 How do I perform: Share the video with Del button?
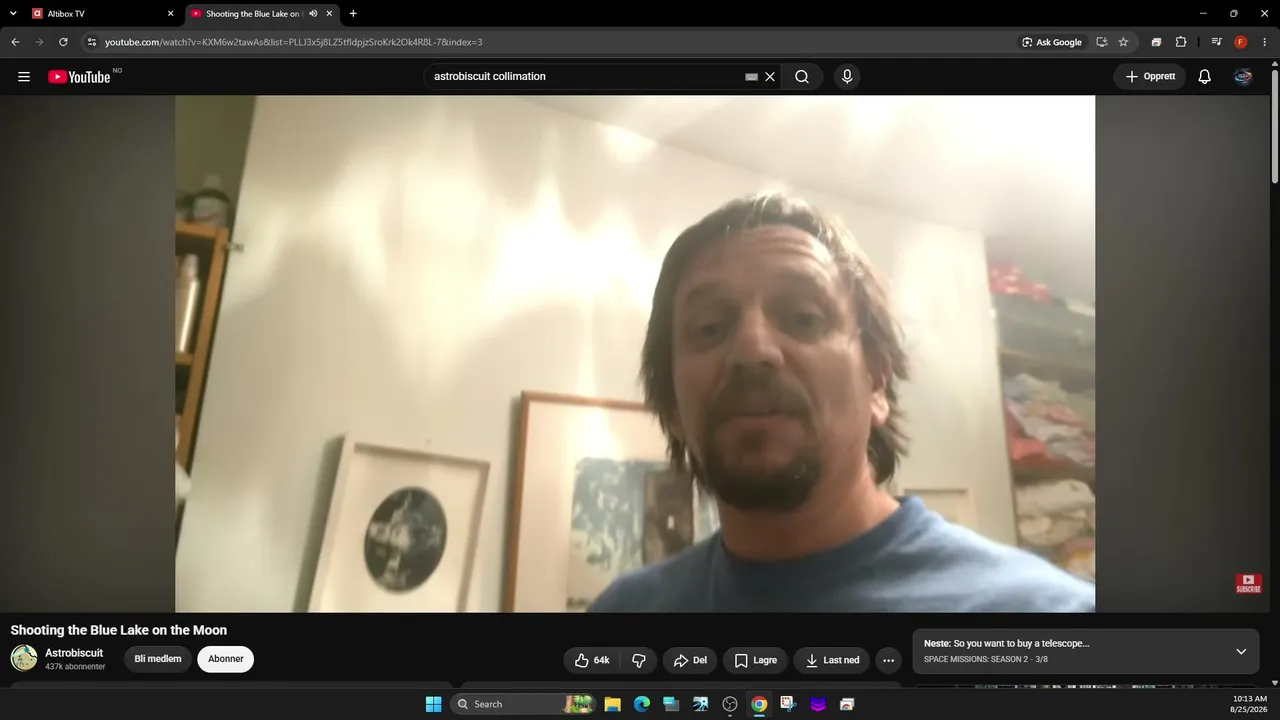click(x=690, y=660)
